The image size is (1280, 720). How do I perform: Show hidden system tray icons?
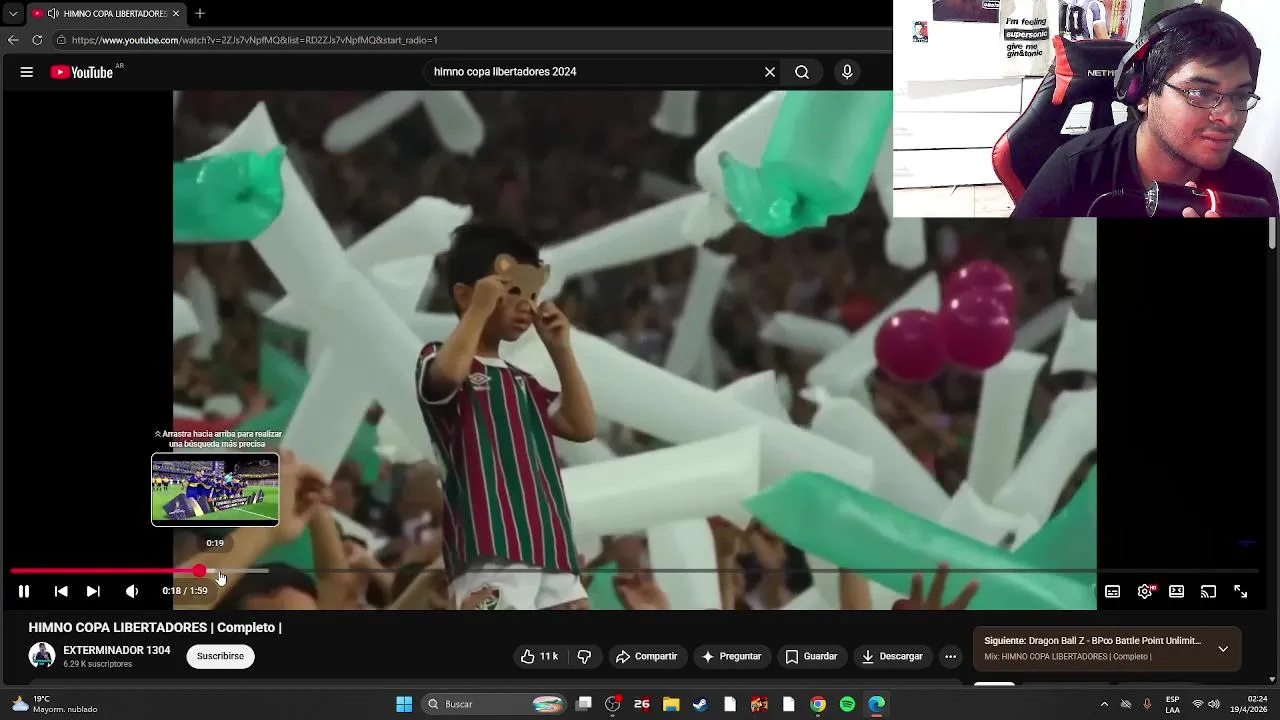pyautogui.click(x=1104, y=704)
